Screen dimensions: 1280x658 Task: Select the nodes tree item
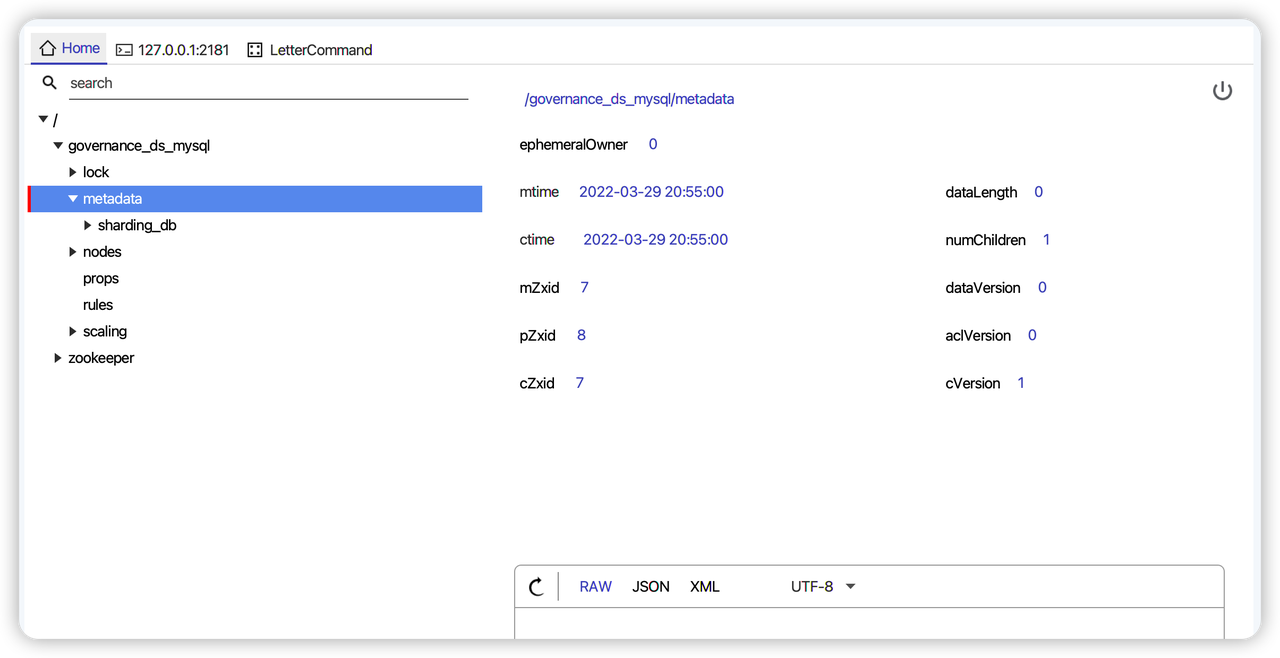(102, 252)
